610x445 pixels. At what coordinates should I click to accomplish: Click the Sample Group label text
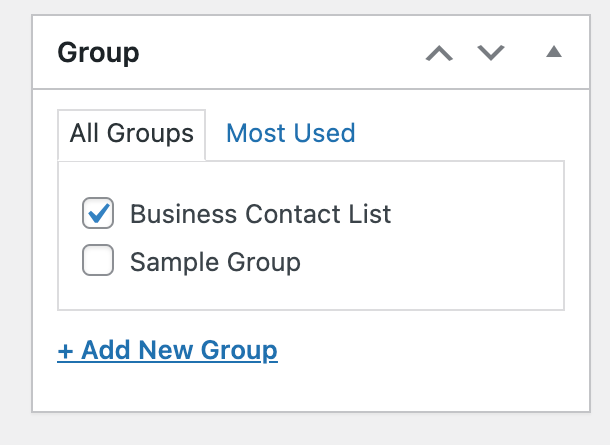click(x=215, y=262)
